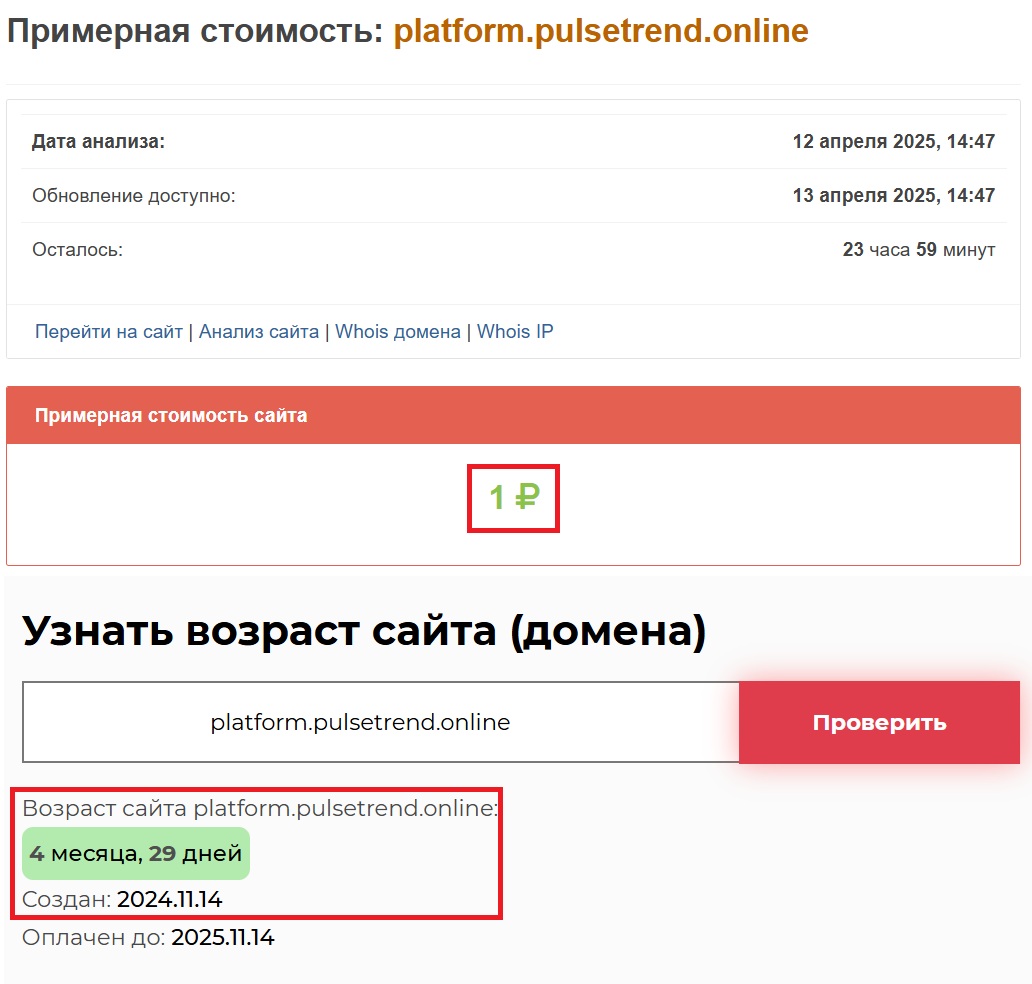1032x984 pixels.
Task: Click the remaining time 23 часа 59 минут
Action: click(918, 250)
